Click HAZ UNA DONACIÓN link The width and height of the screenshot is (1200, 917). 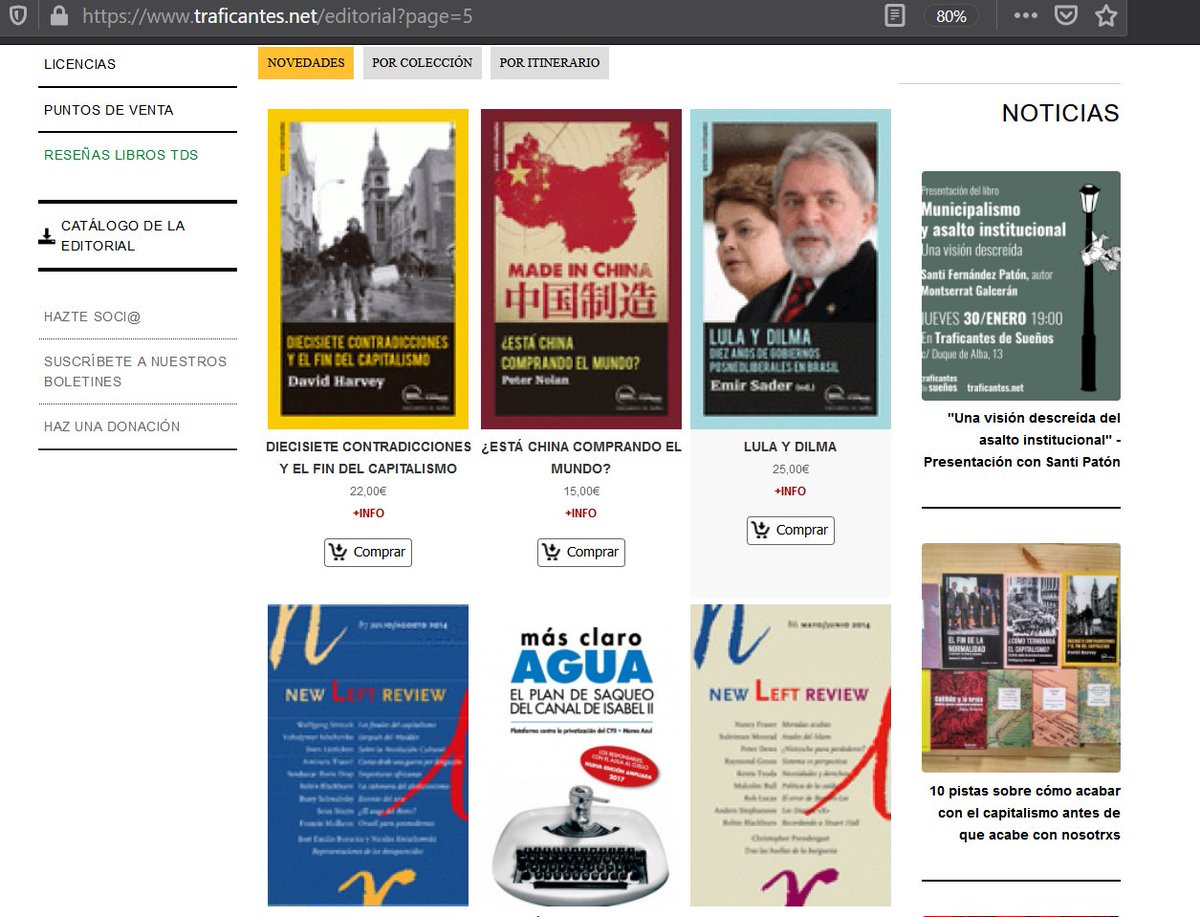tap(112, 426)
